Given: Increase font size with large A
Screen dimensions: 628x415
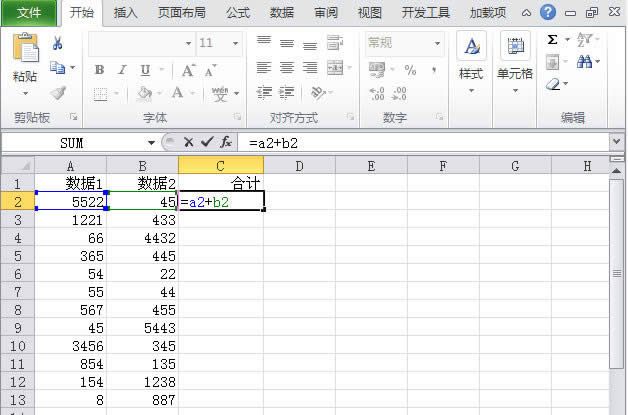Looking at the screenshot, I should 188,71.
